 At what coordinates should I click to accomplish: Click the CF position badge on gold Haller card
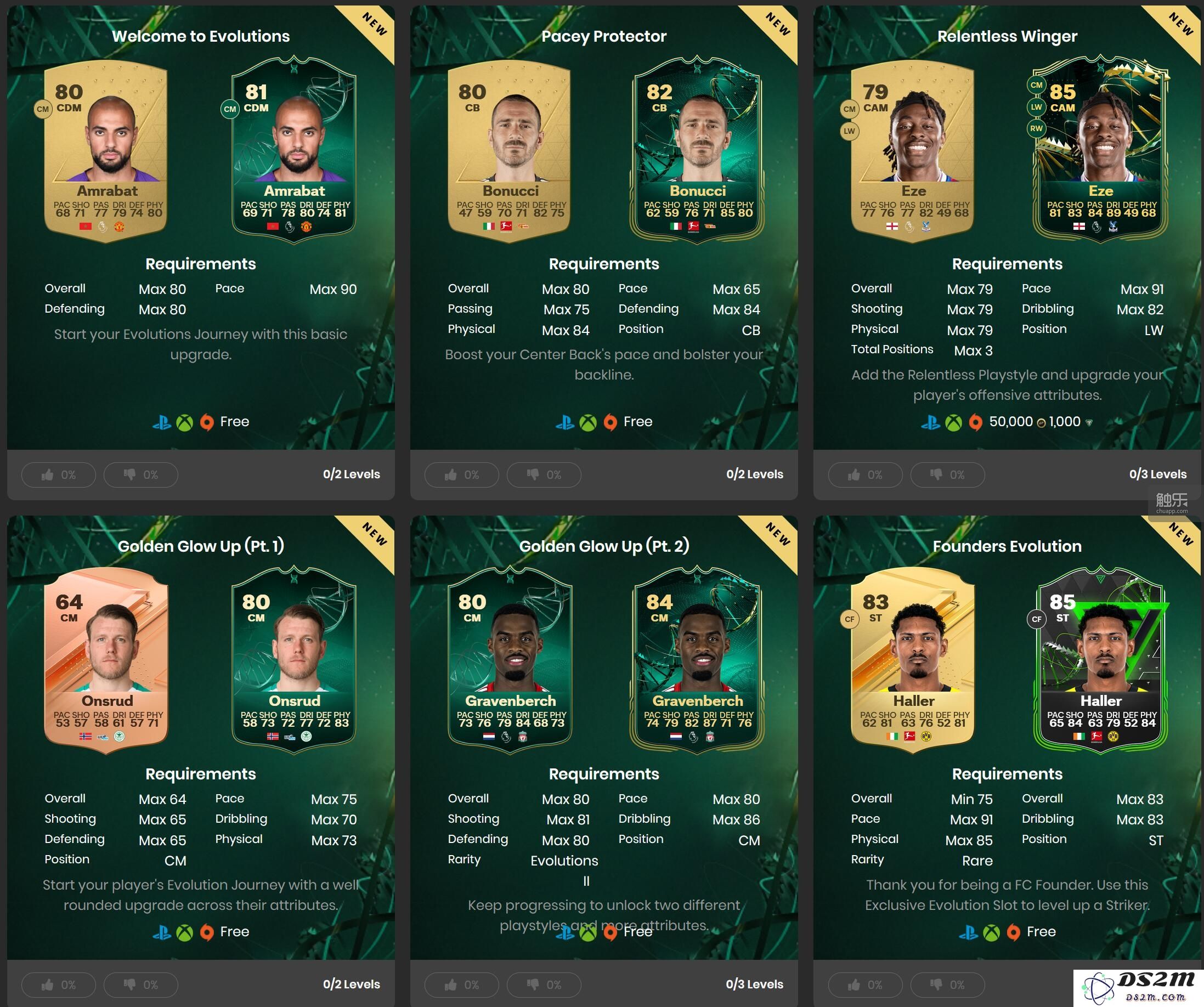(850, 619)
